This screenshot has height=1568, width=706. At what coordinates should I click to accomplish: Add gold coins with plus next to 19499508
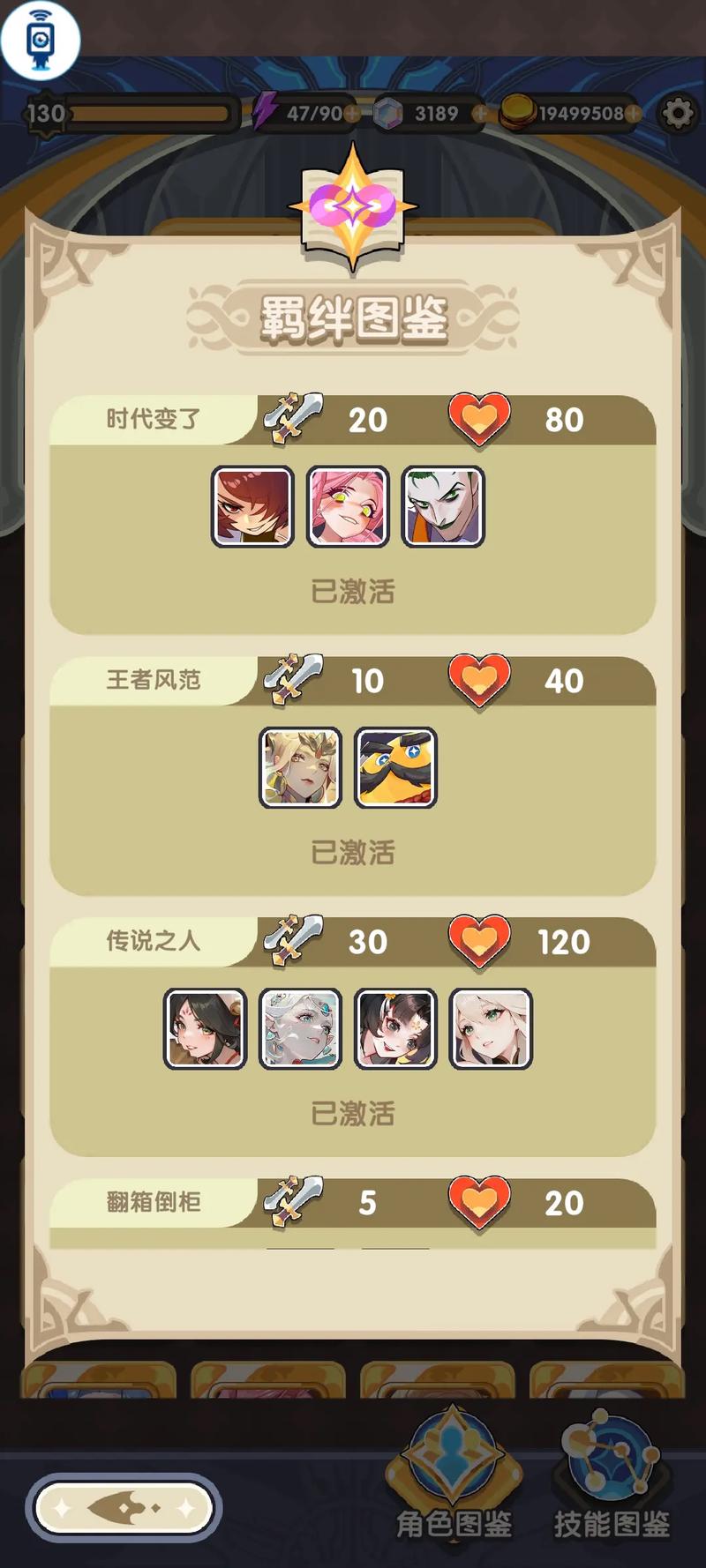(633, 114)
